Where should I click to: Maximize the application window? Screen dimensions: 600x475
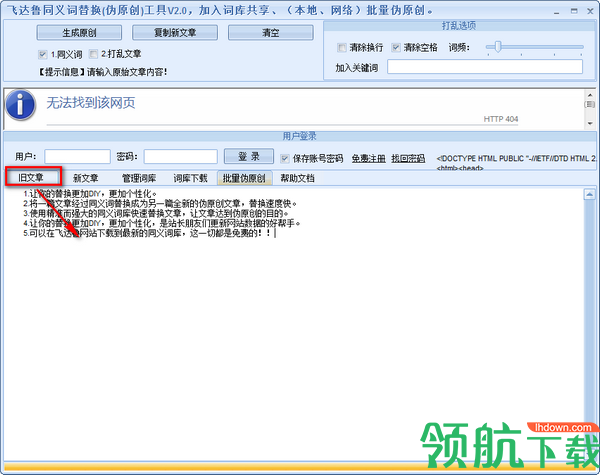pos(574,11)
